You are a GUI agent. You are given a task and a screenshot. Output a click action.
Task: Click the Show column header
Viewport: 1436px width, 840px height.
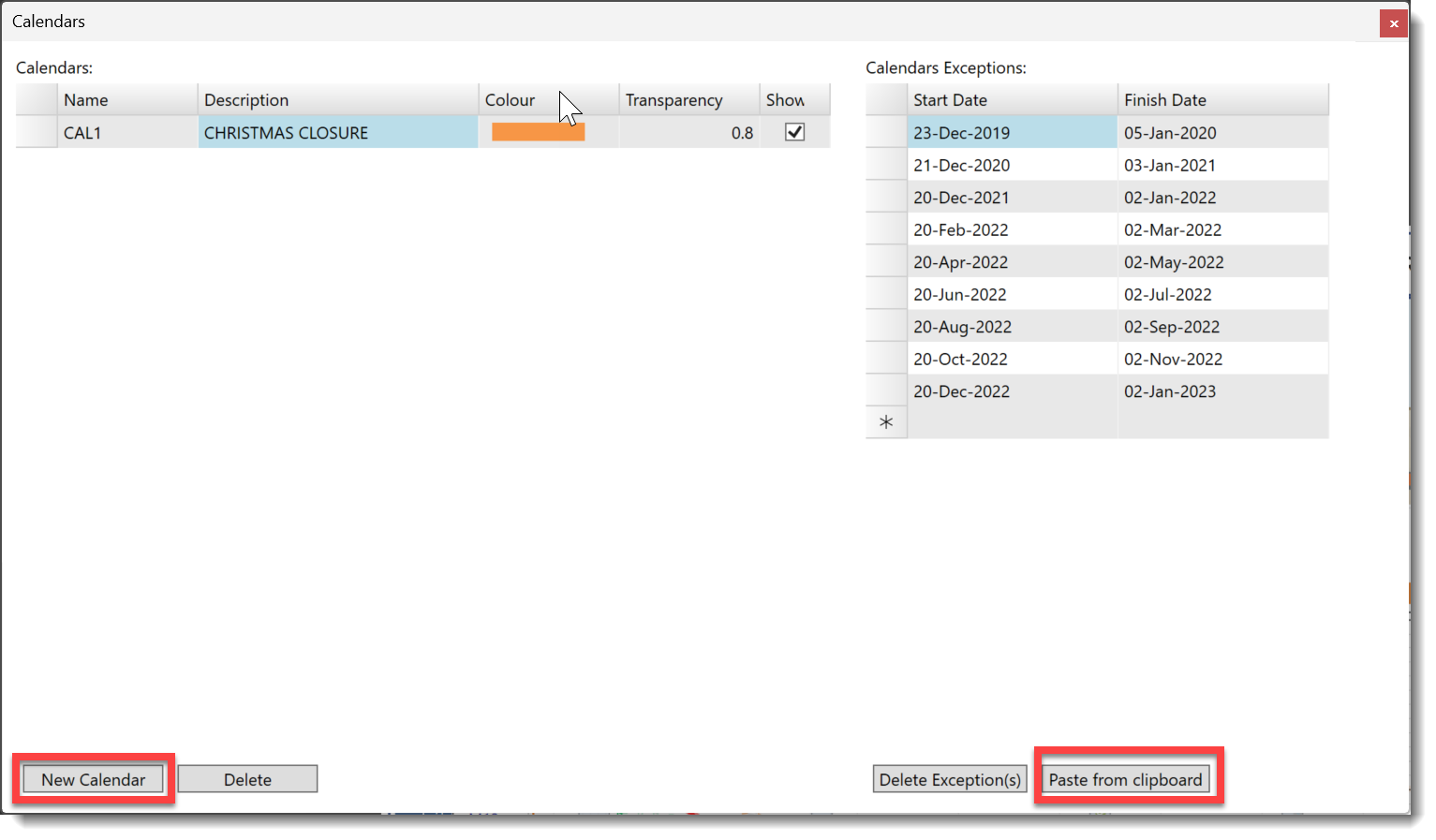point(794,99)
